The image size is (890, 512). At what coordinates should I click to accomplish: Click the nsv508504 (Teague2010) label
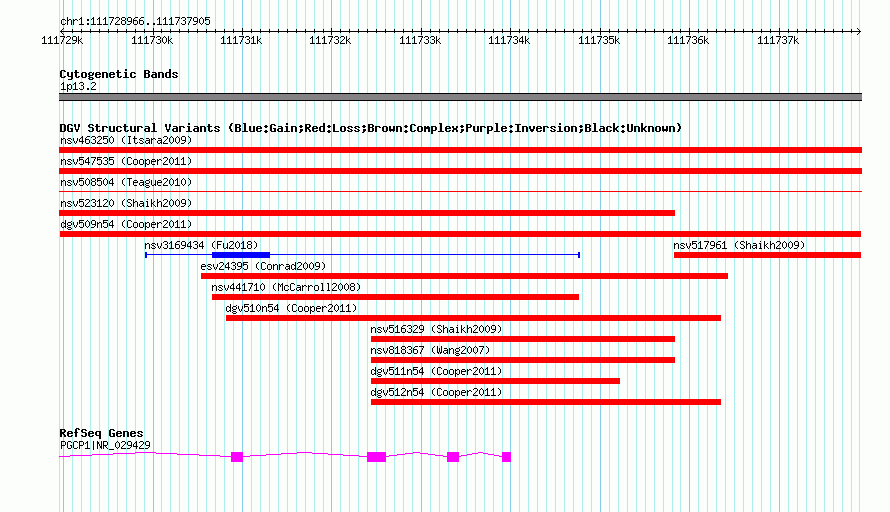[x=126, y=182]
